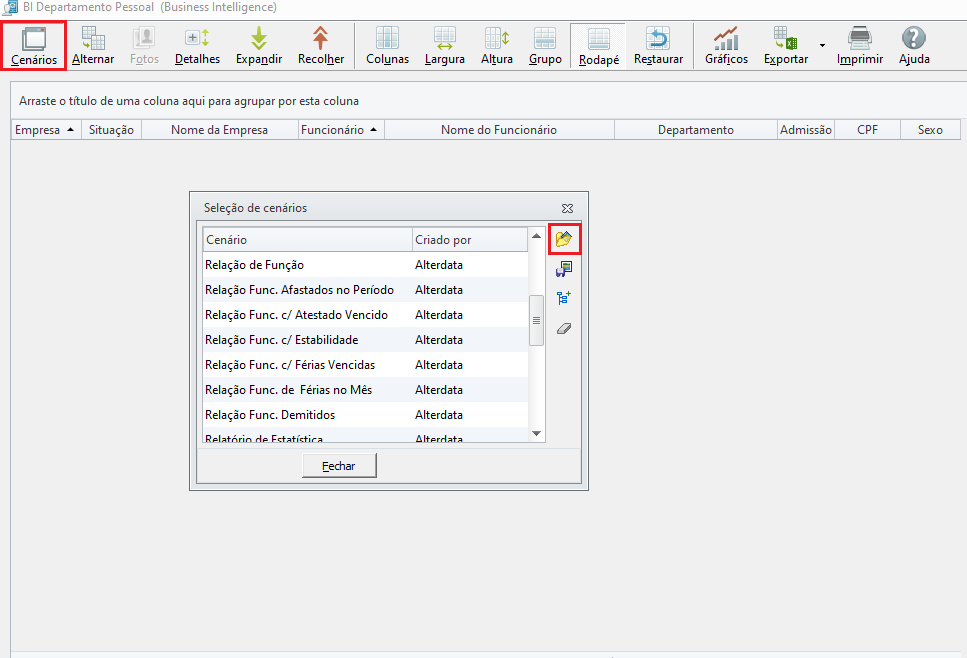Open the Cenários toolbar button
967x658 pixels.
click(x=34, y=46)
